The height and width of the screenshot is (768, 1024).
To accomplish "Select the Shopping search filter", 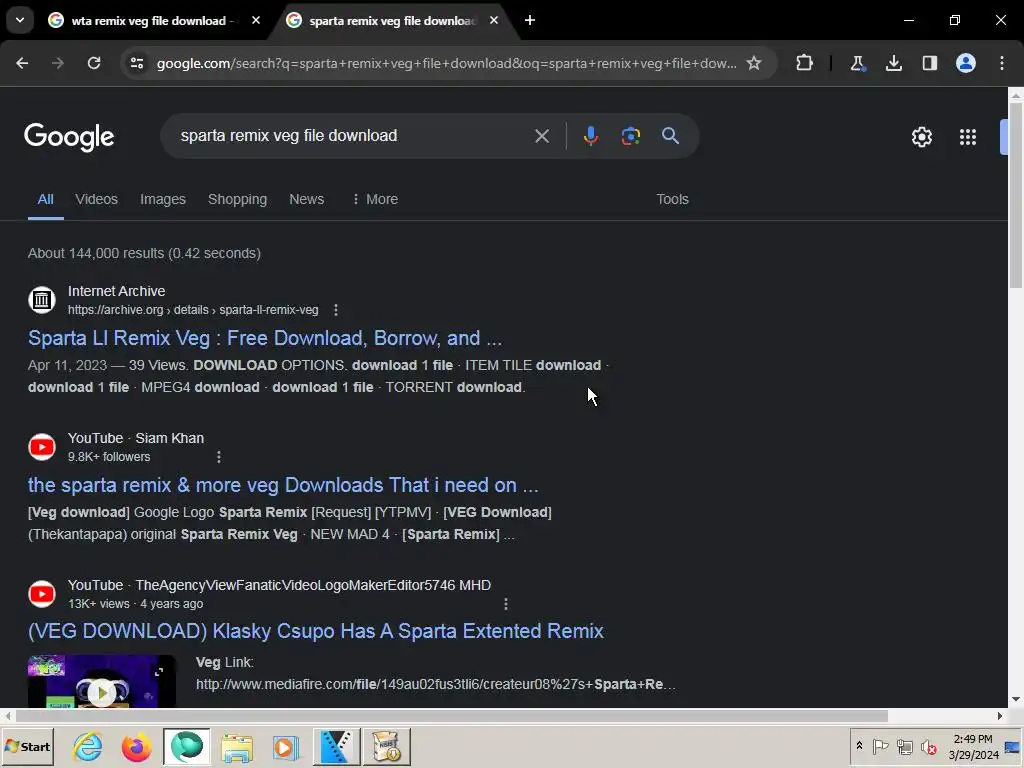I will (237, 199).
